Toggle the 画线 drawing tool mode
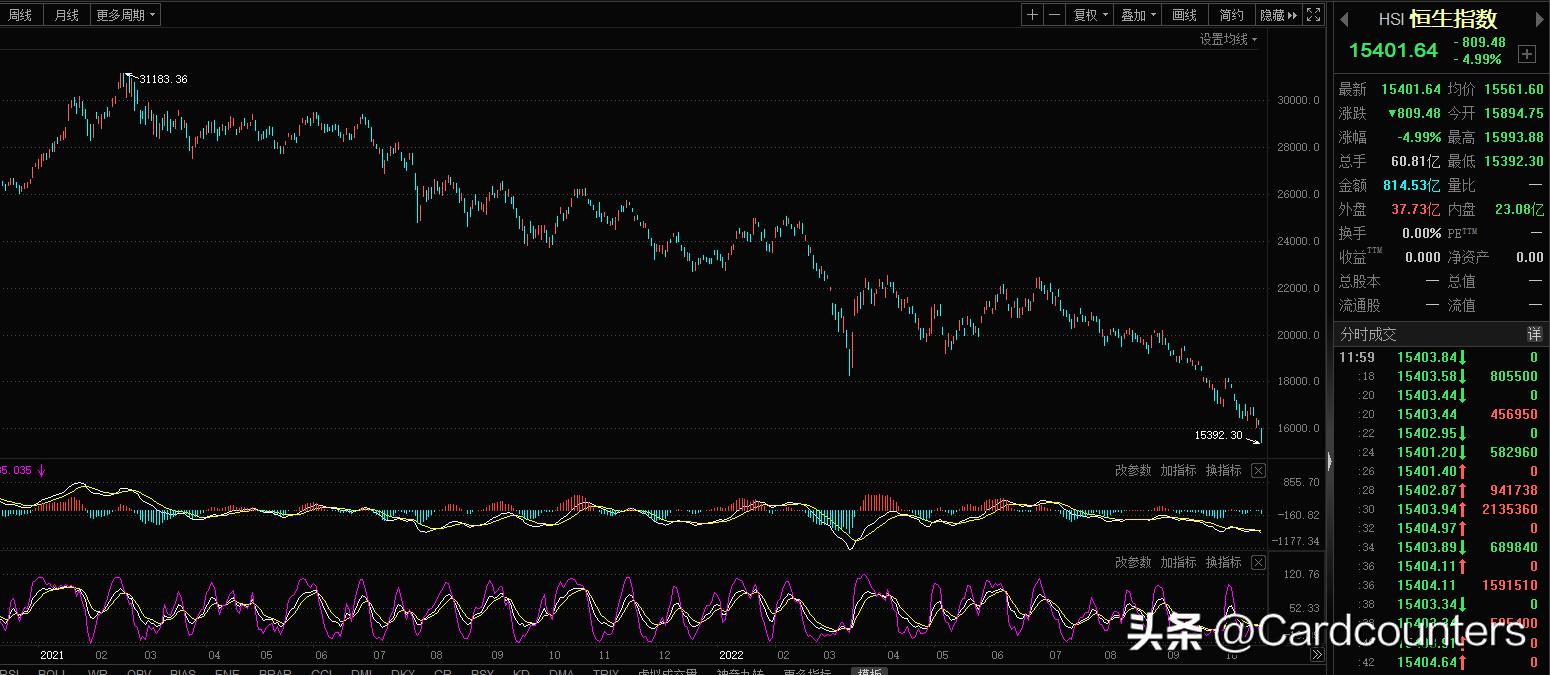The width and height of the screenshot is (1550, 675). tap(1184, 15)
